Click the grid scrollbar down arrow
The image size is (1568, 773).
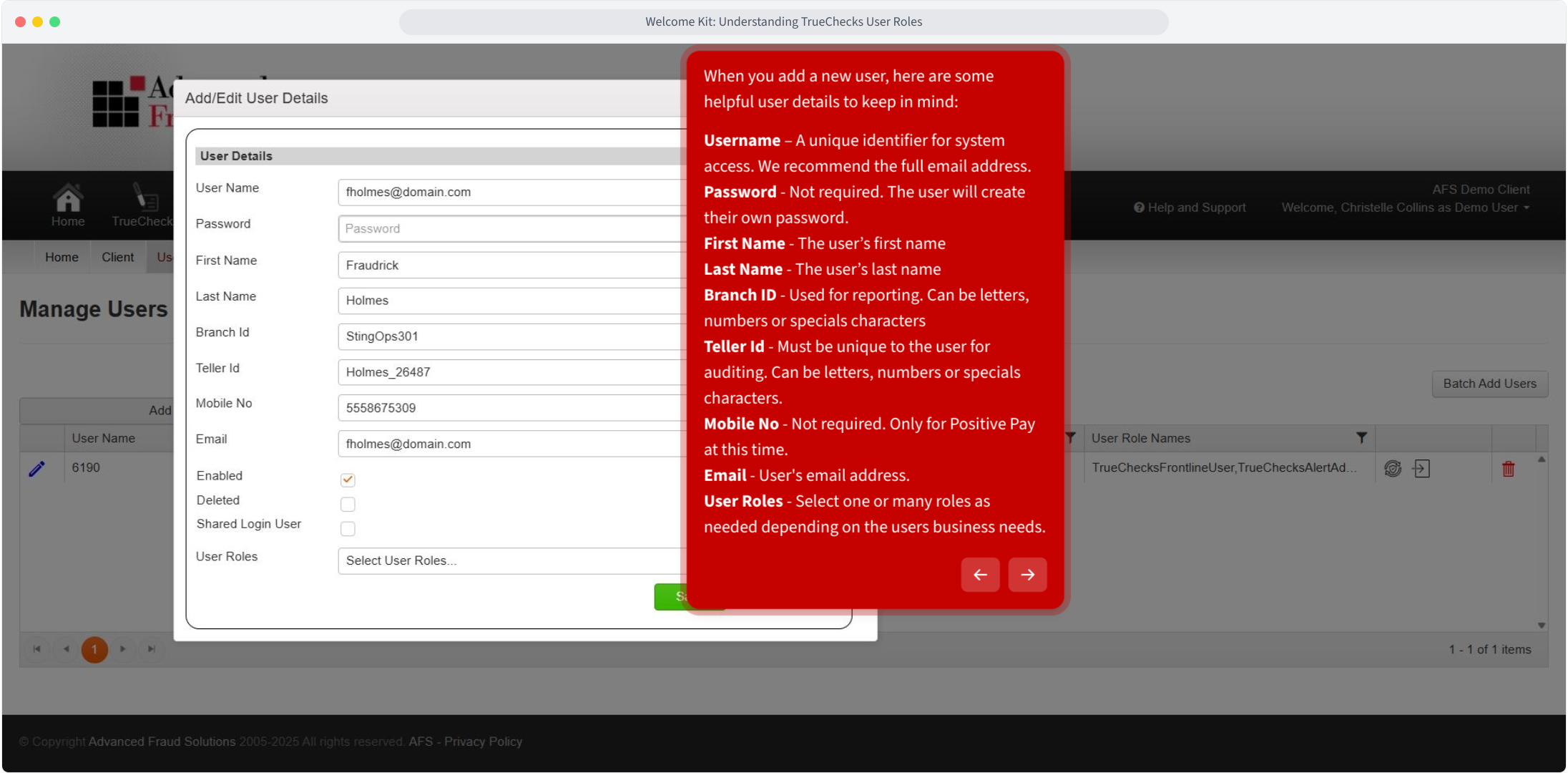[x=1542, y=626]
